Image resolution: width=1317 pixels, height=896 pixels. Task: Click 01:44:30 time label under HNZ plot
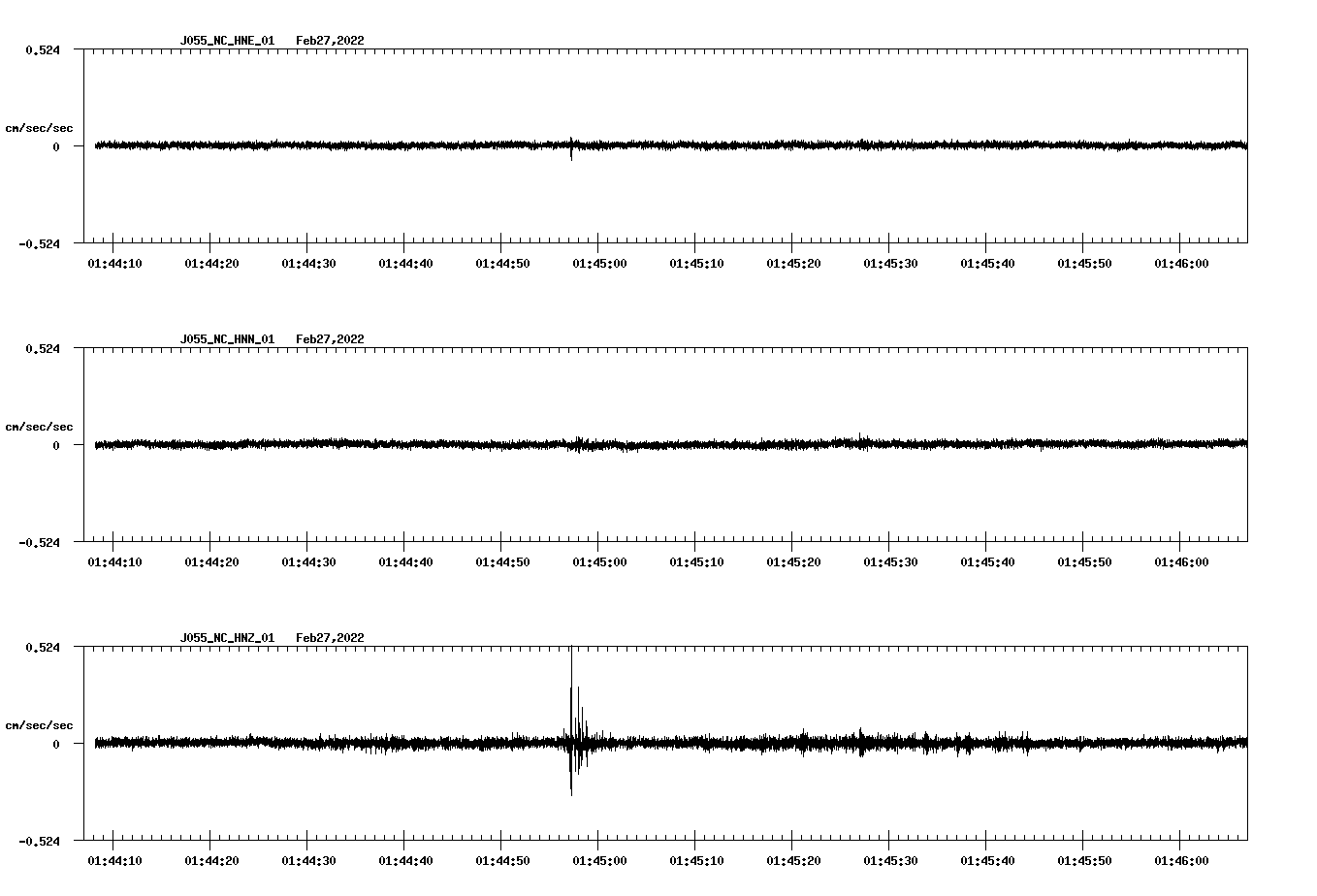[x=308, y=861]
